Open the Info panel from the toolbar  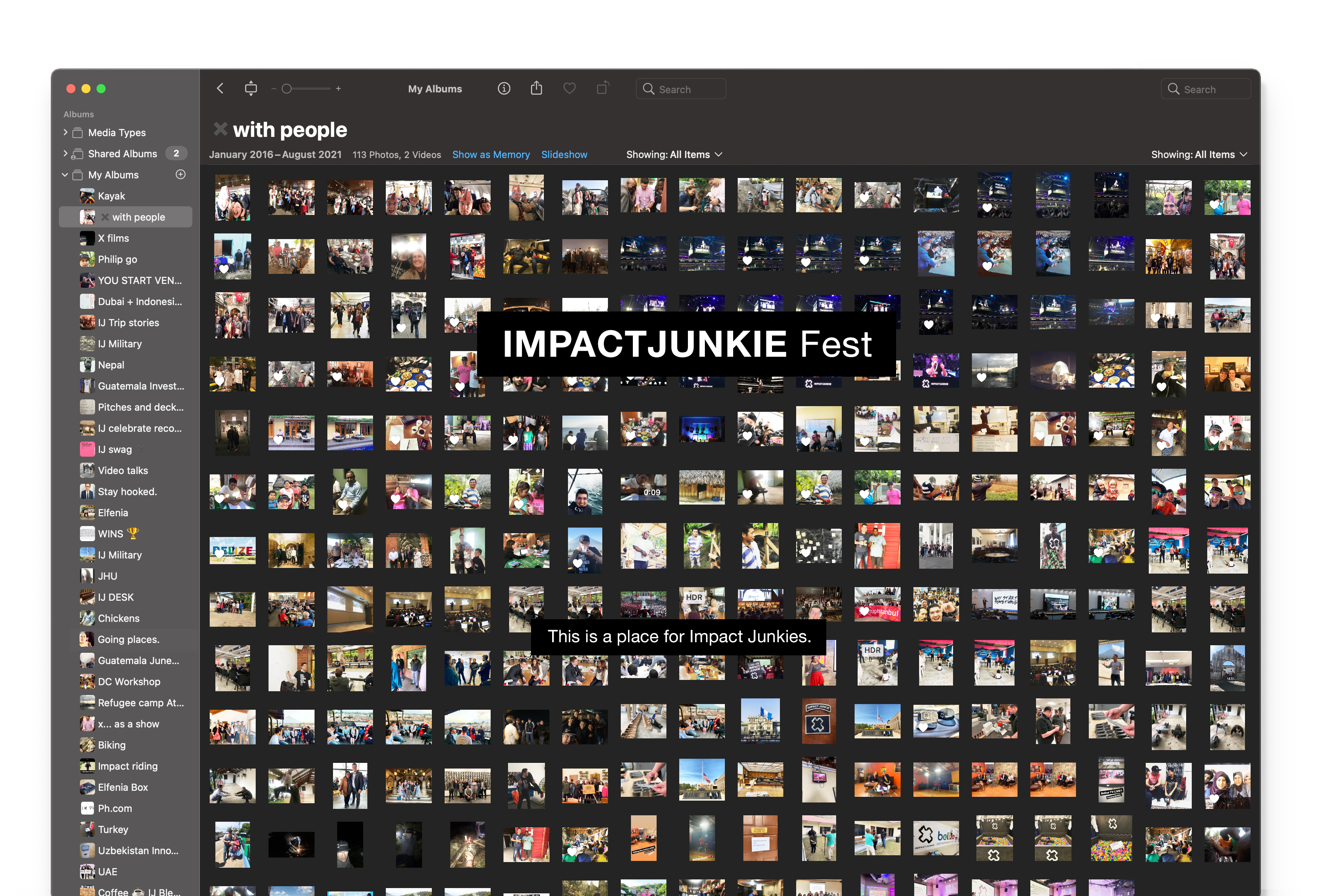pyautogui.click(x=504, y=89)
